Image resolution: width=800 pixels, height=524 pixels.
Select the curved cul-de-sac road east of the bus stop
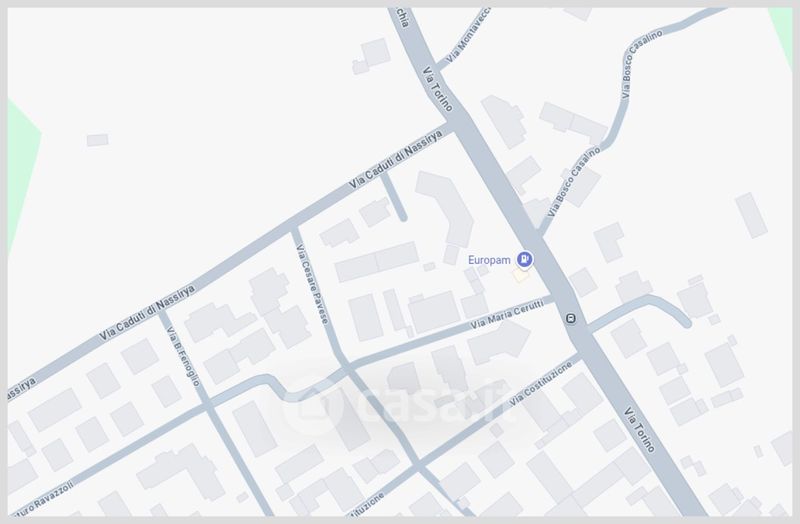pyautogui.click(x=640, y=309)
